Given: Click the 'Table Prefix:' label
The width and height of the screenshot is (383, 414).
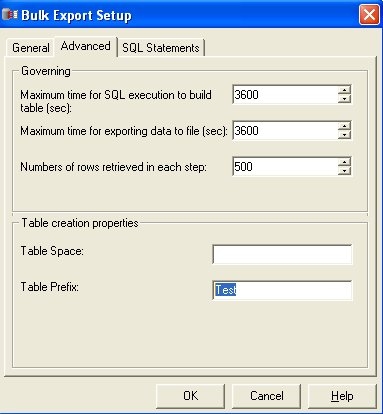Looking at the screenshot, I should [x=50, y=287].
